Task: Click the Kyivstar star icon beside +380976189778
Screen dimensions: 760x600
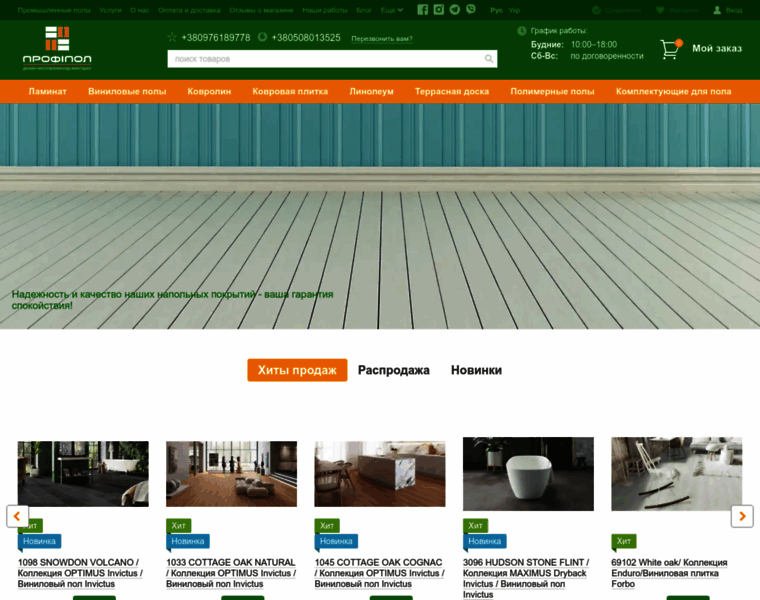Action: tap(172, 37)
